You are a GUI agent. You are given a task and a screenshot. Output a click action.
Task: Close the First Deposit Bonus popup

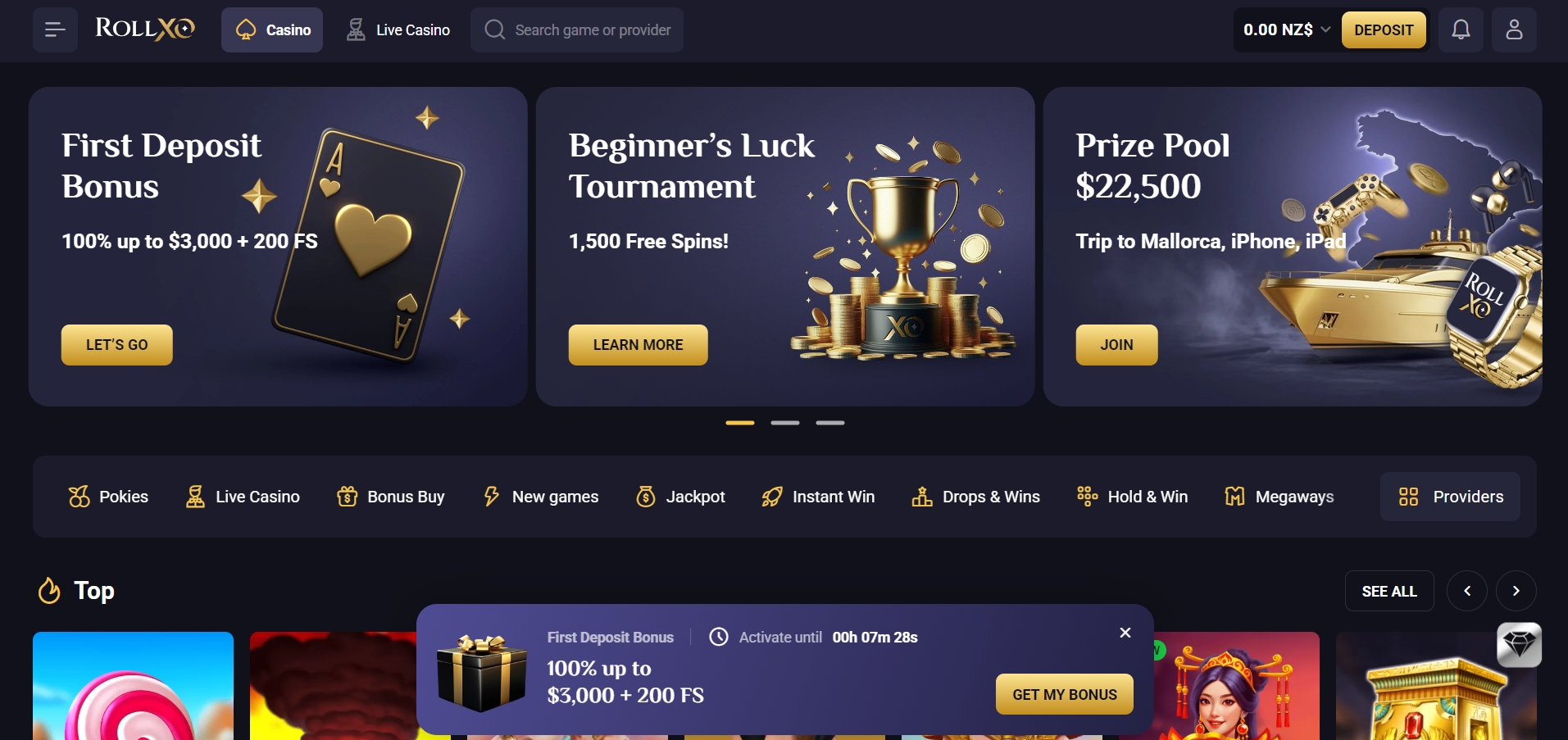coord(1125,633)
